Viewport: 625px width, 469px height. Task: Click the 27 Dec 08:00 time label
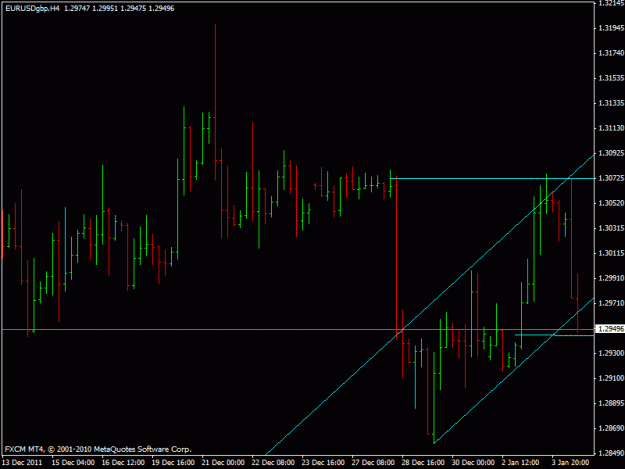373,463
